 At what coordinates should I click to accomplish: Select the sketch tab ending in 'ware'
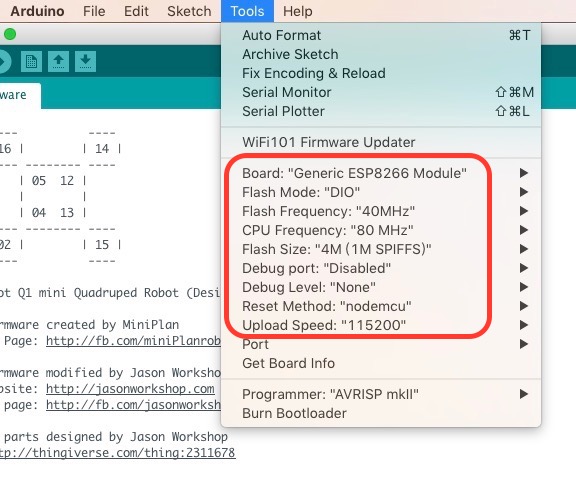tap(20, 96)
